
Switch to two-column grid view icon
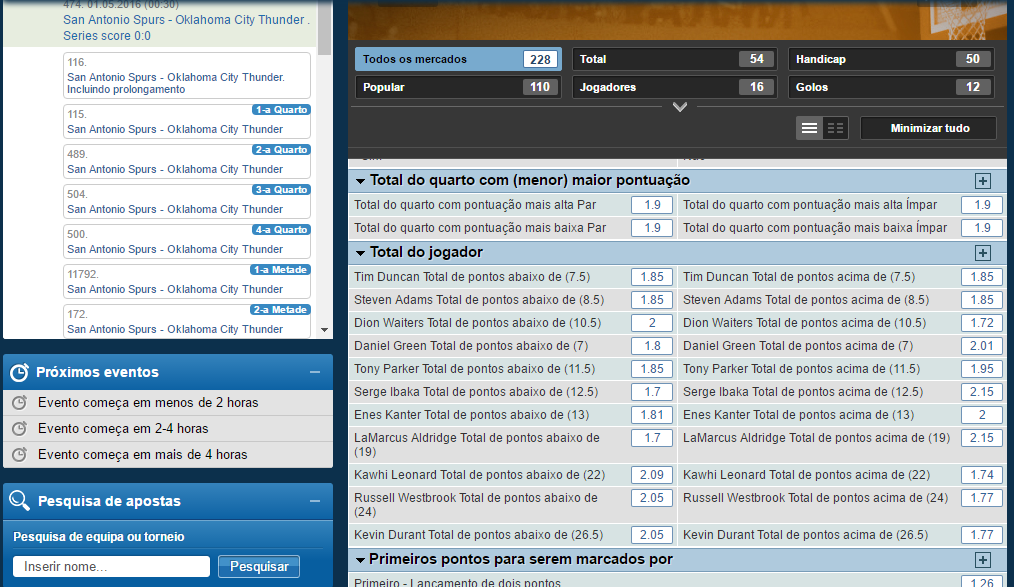coord(836,128)
